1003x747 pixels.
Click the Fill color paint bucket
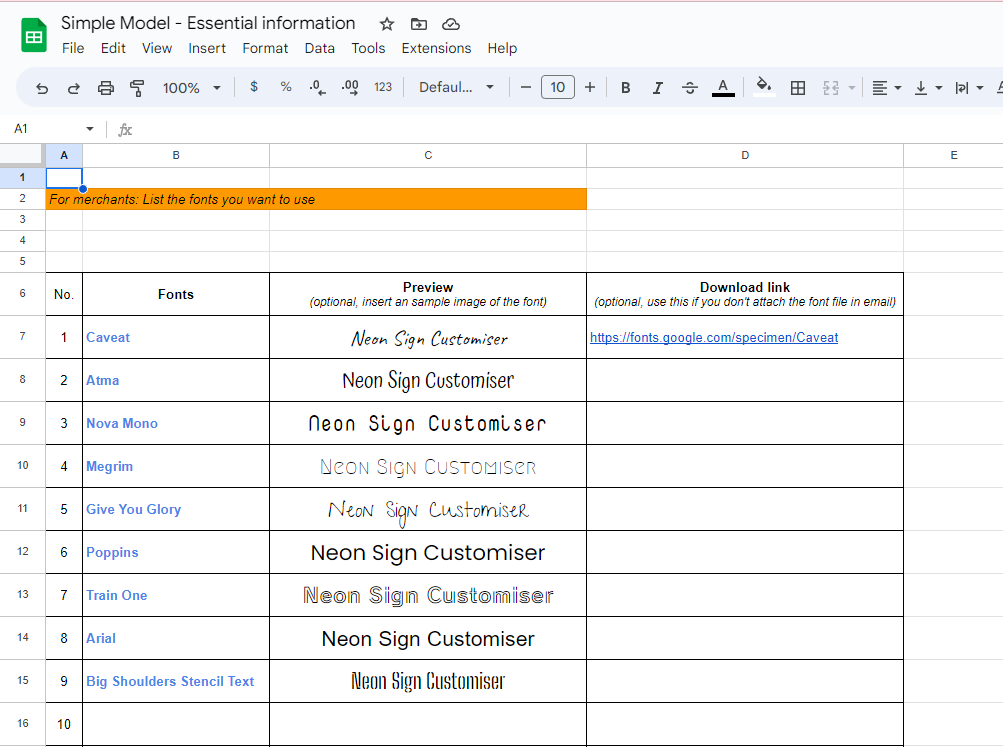(764, 87)
